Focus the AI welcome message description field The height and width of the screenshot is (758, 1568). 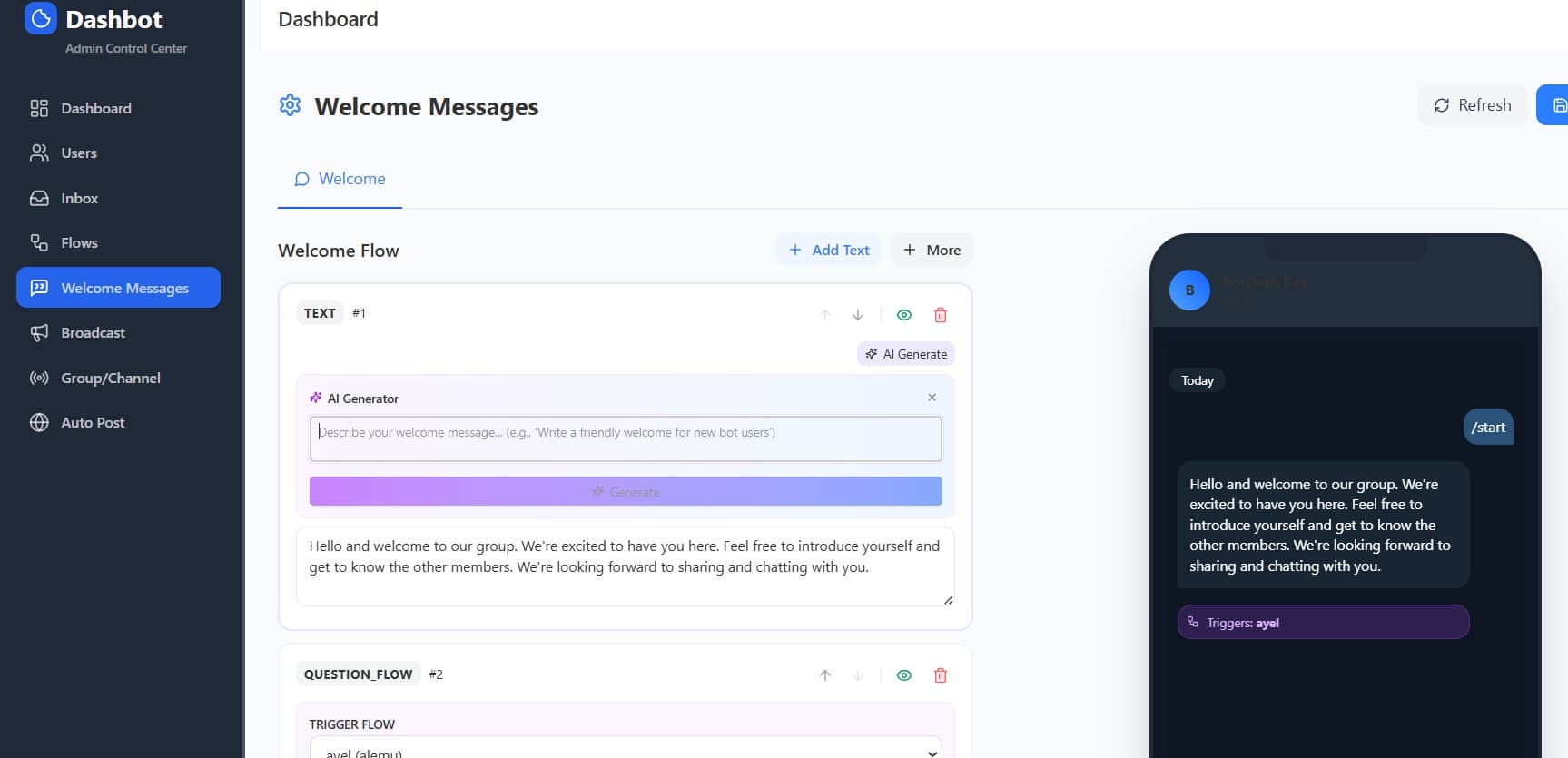[x=626, y=439]
